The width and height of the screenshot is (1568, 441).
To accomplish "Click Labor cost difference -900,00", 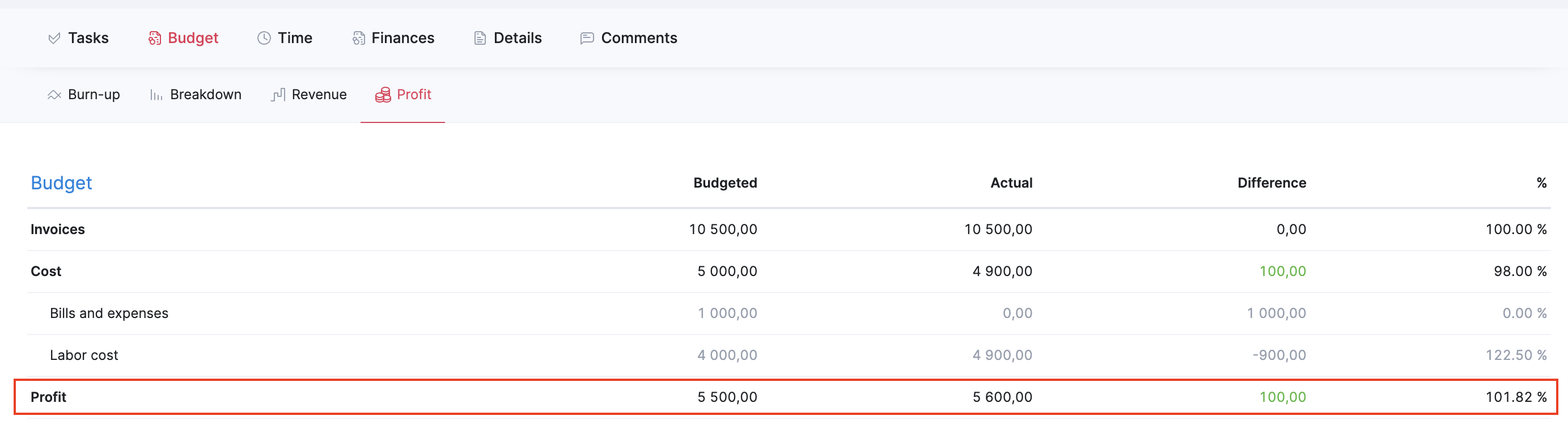I will coord(1279,355).
